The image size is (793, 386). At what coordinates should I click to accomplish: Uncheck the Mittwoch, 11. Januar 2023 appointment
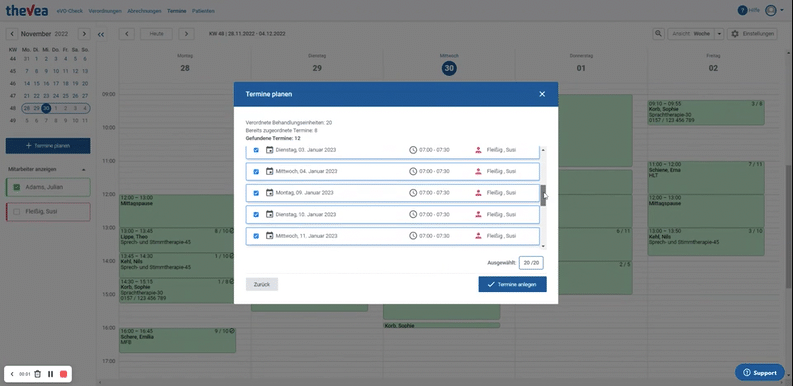point(256,236)
